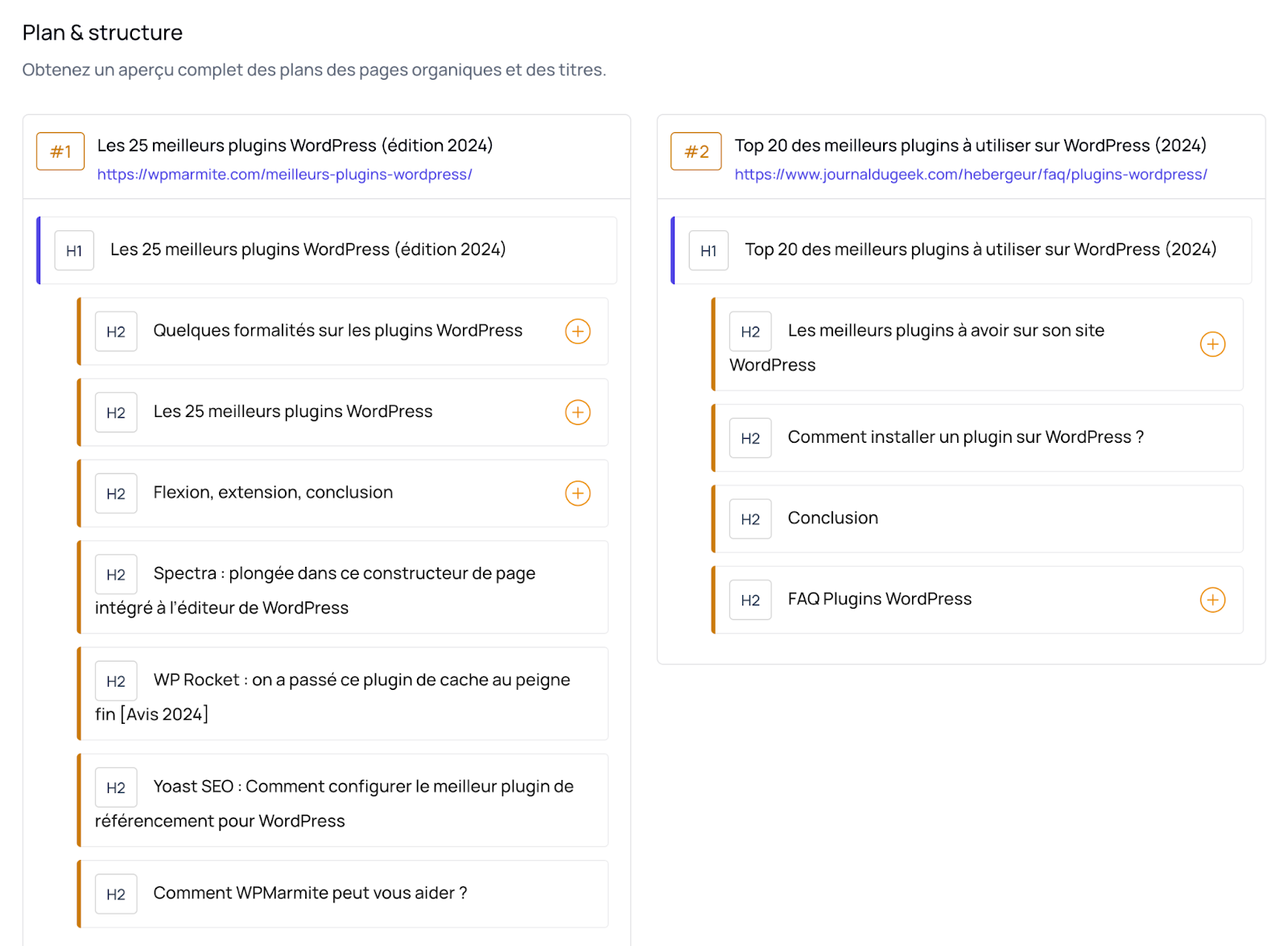
Task: Expand "Les 25 meilleurs plugins WordPress" section
Action: click(x=577, y=412)
